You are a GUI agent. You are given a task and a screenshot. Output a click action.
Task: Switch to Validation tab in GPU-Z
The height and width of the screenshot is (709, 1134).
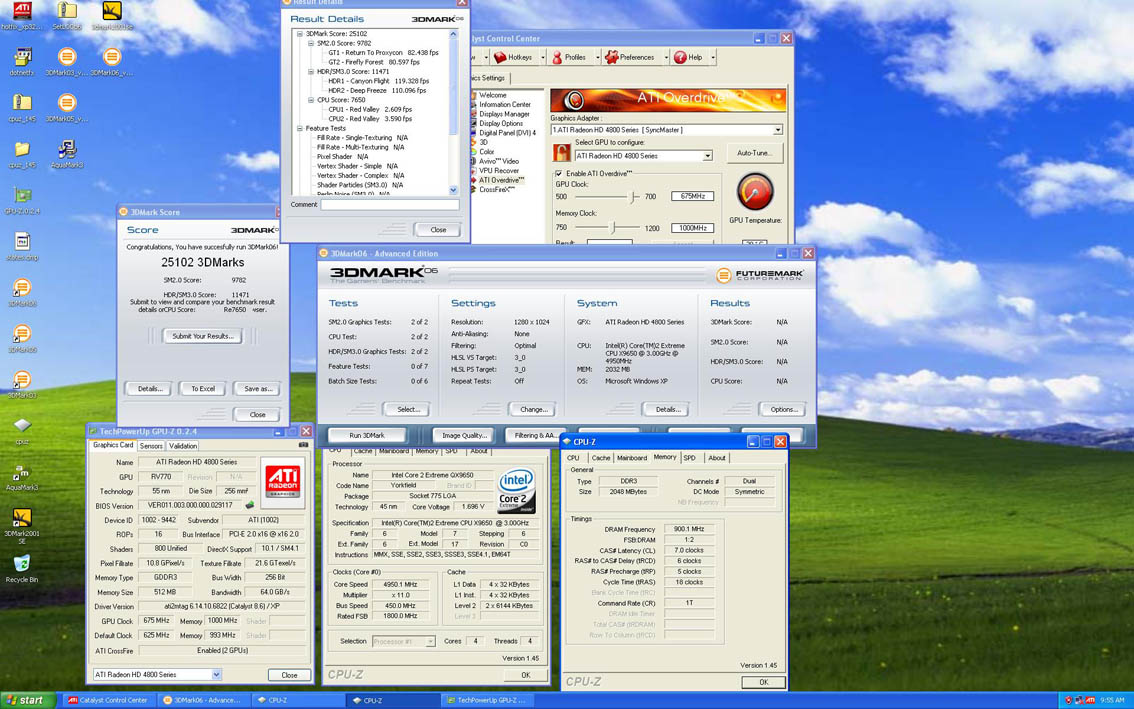tap(183, 446)
